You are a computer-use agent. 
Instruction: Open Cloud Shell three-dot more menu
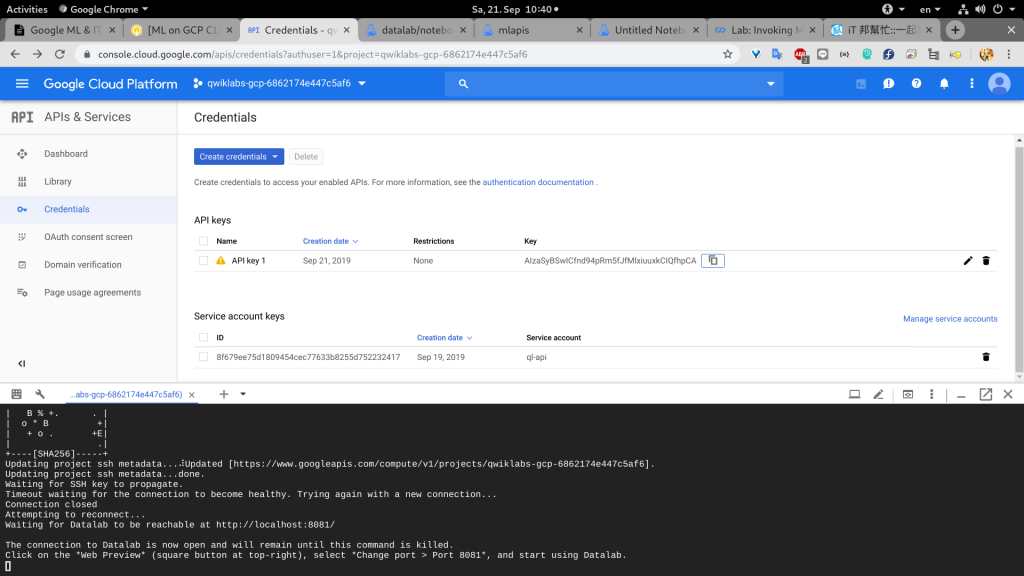[x=932, y=394]
